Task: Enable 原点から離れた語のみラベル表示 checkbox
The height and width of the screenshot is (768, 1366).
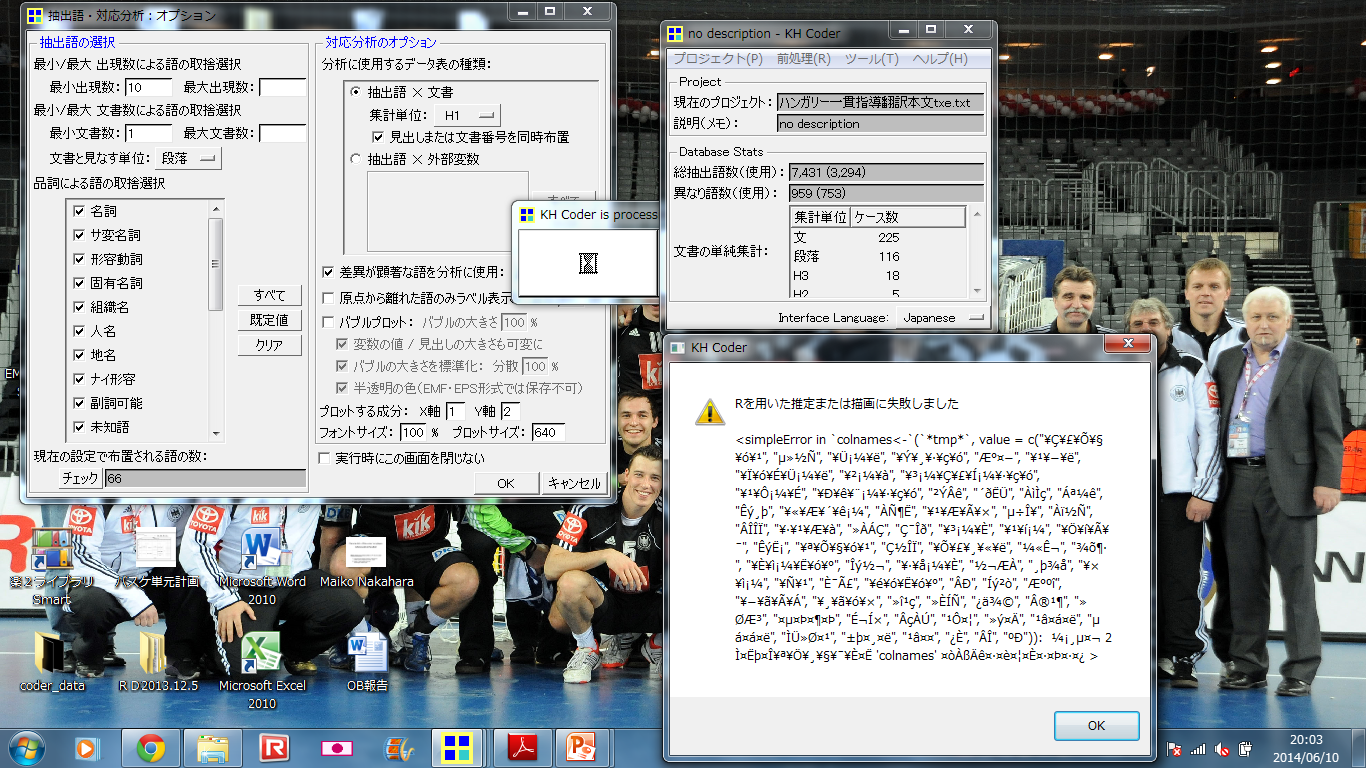Action: (328, 297)
